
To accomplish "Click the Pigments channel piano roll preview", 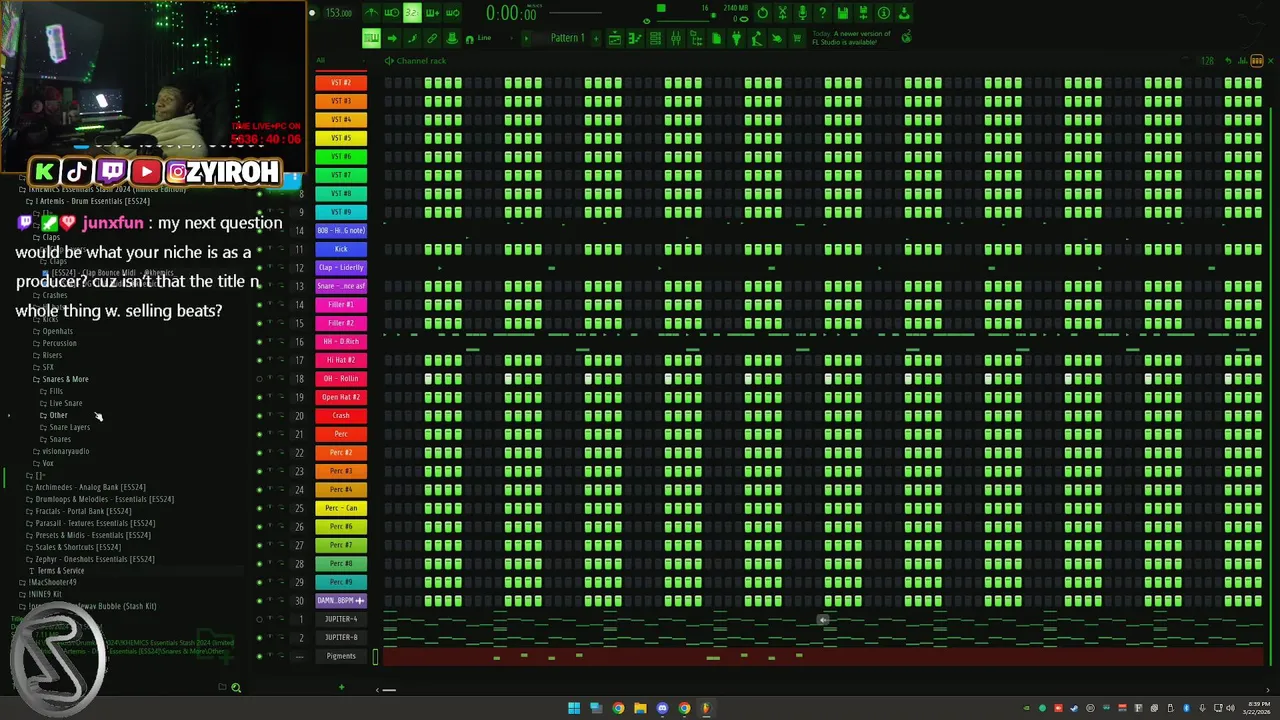I will [823, 656].
